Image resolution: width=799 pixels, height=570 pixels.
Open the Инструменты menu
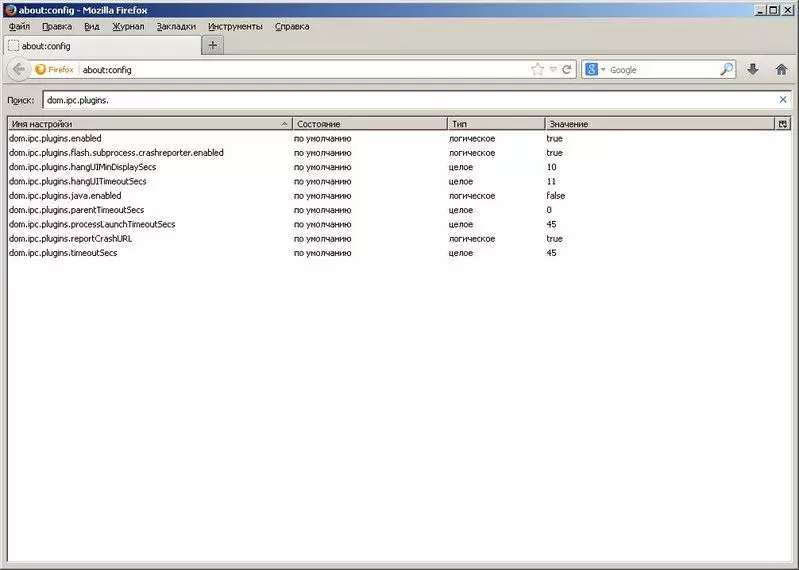point(235,26)
